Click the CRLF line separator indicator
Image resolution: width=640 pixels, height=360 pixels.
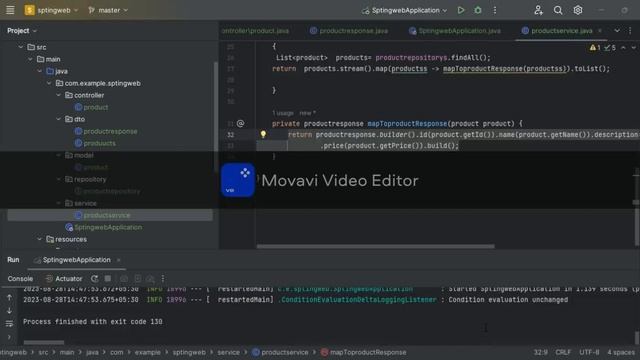(x=563, y=352)
